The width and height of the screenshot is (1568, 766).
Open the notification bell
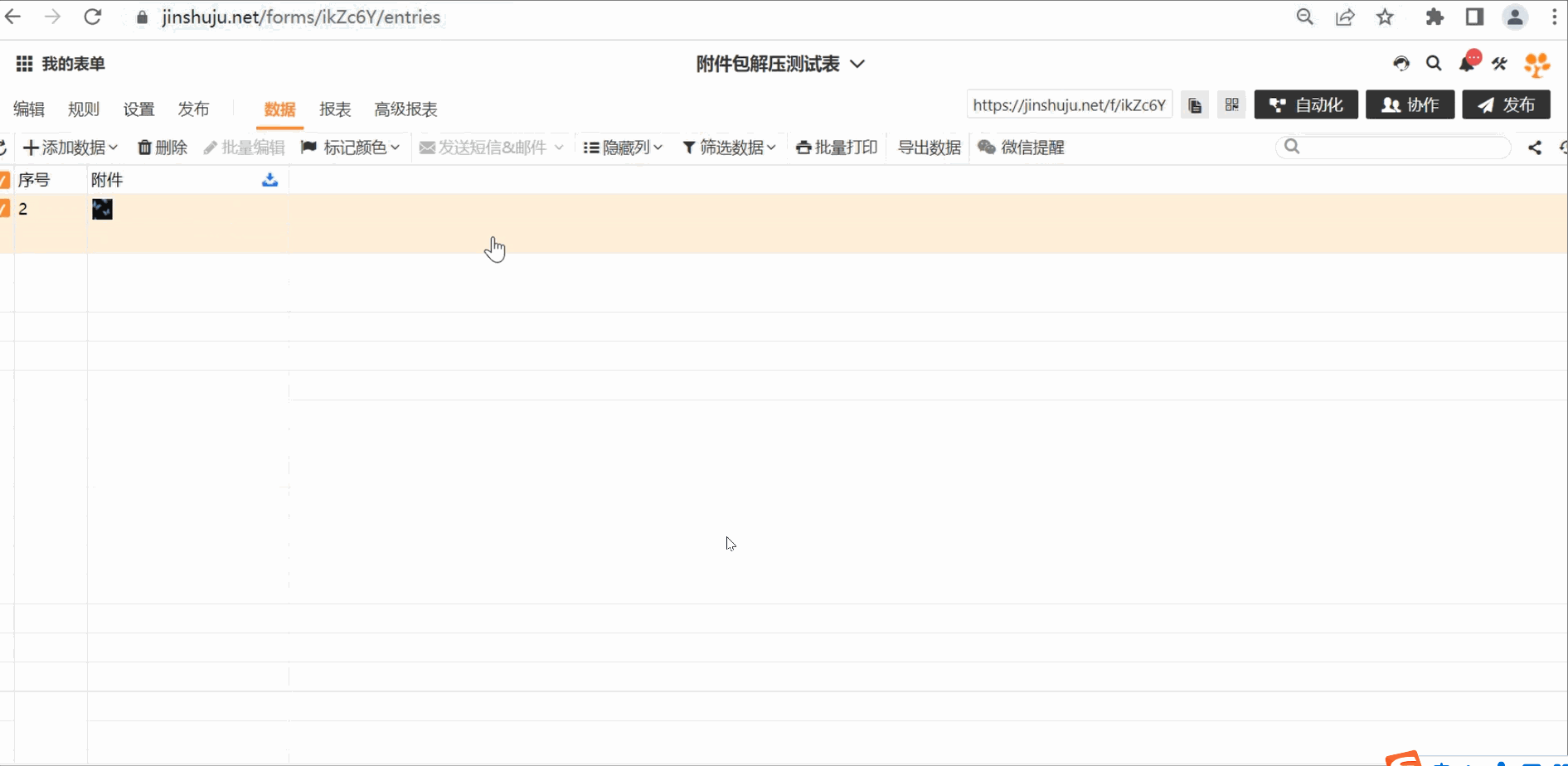pos(1467,64)
